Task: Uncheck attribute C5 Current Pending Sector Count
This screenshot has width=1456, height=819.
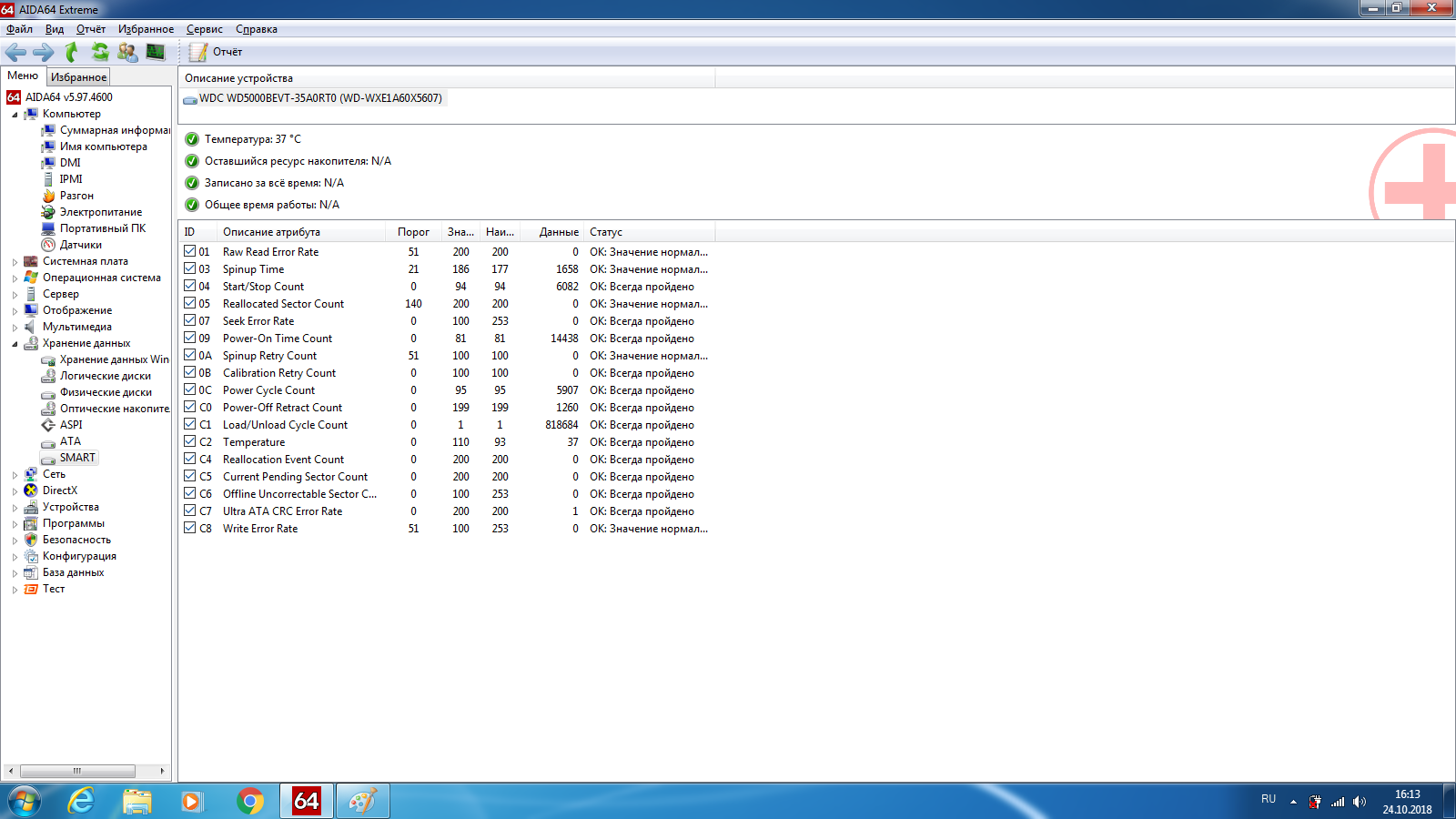Action: click(190, 476)
